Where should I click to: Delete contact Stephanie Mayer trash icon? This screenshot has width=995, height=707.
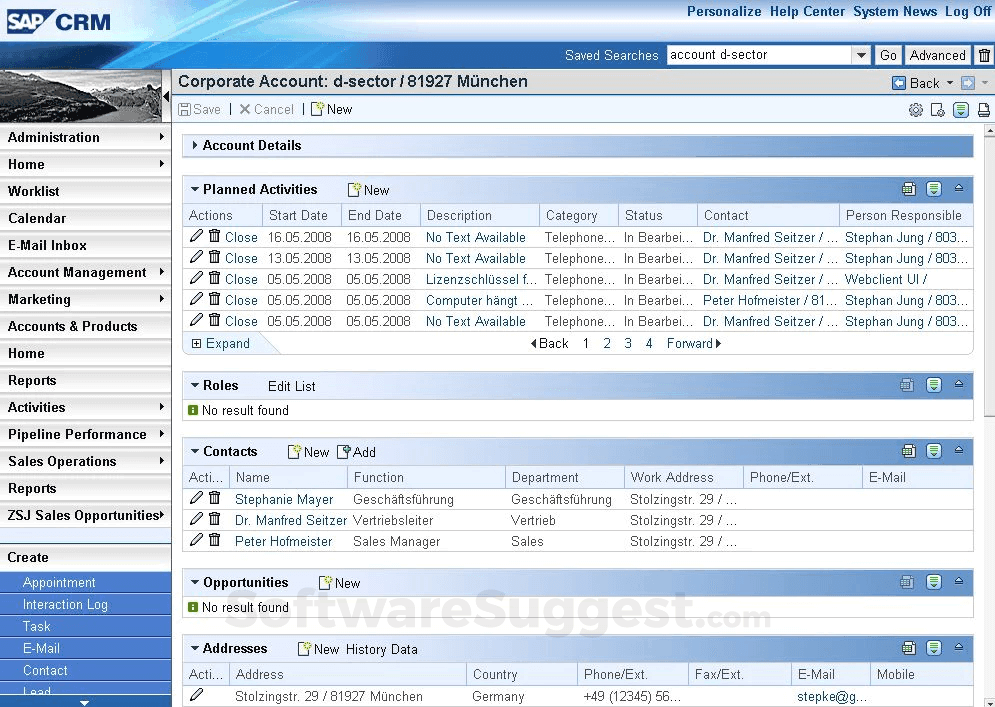[x=214, y=498]
